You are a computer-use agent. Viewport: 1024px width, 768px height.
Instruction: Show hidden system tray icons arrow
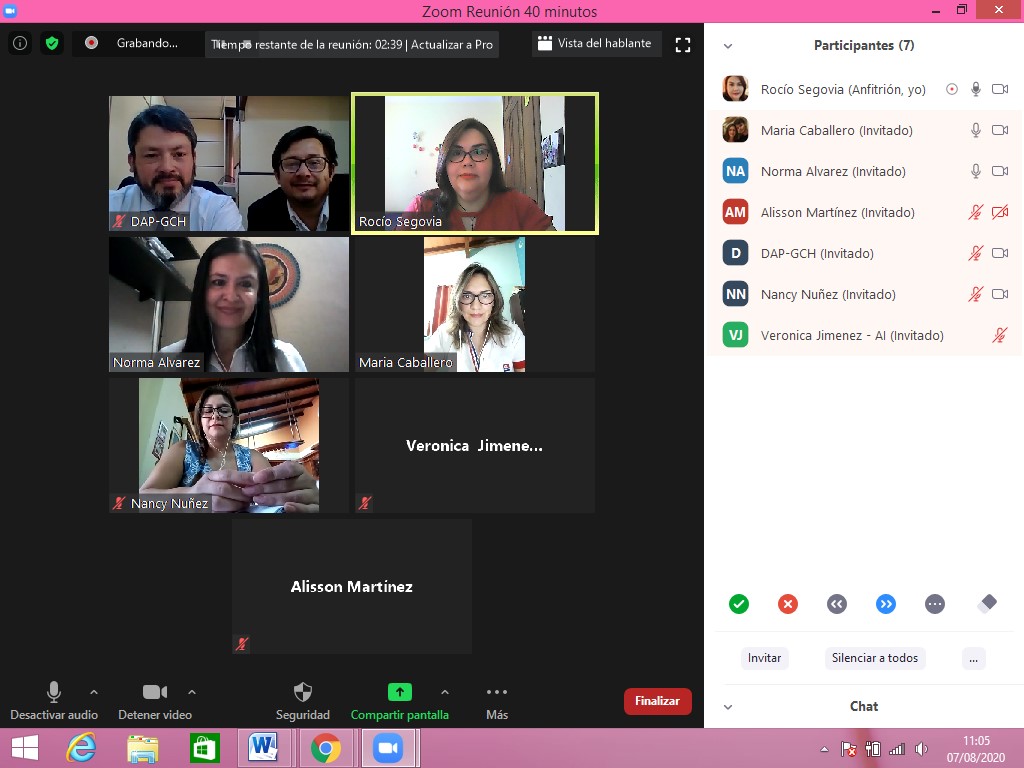pyautogui.click(x=824, y=749)
